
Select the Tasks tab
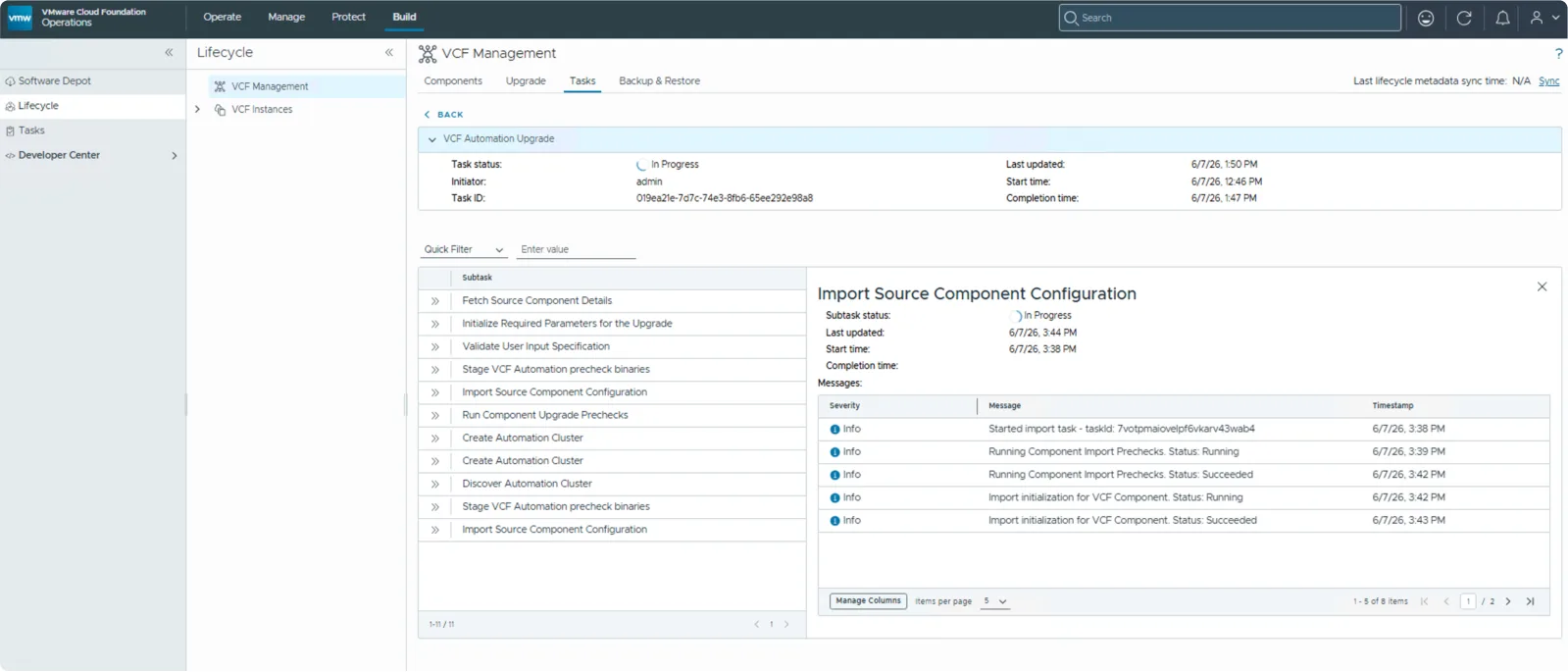point(582,81)
